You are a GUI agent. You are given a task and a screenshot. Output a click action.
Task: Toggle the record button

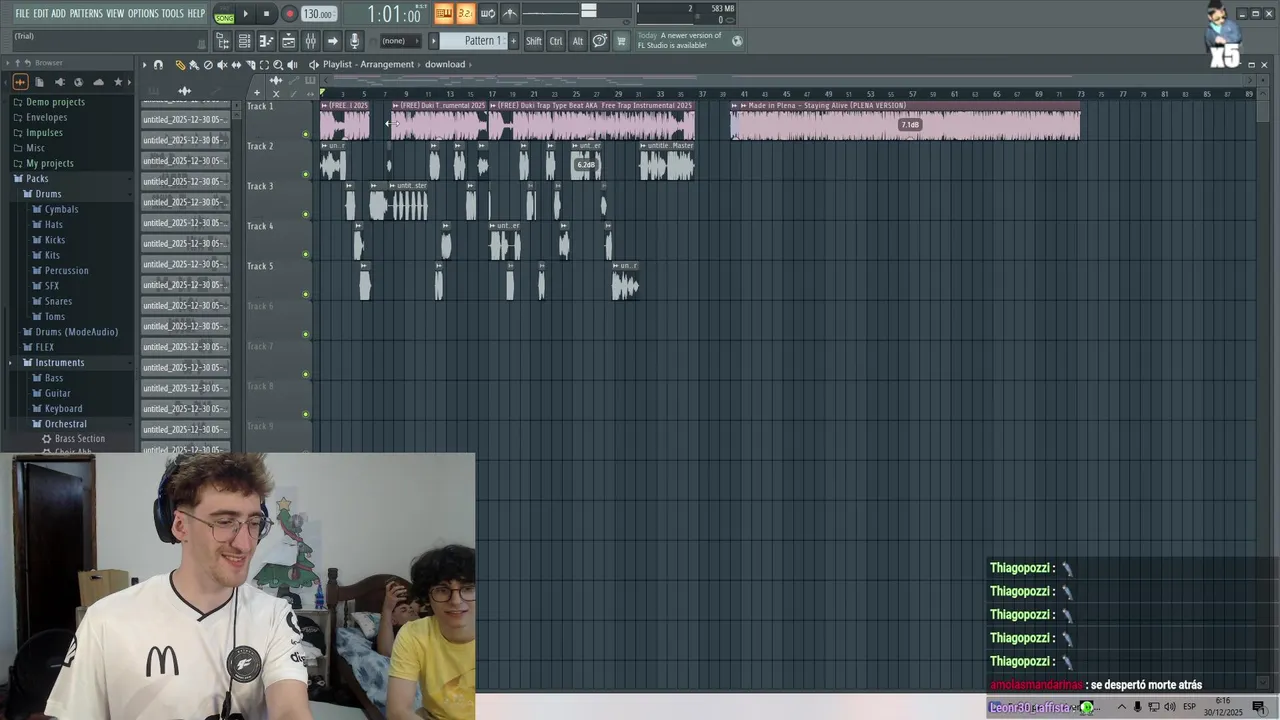289,14
